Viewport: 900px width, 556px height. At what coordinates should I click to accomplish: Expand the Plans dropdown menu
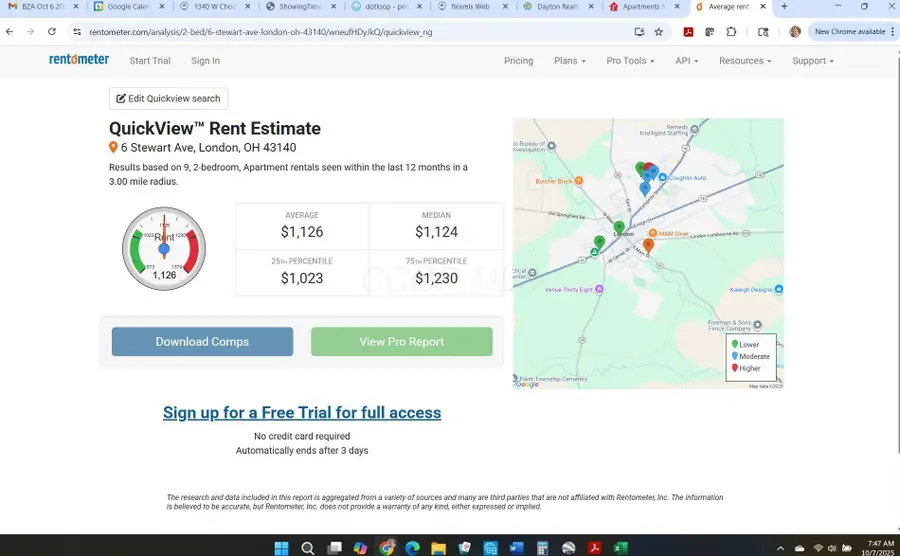pos(569,61)
